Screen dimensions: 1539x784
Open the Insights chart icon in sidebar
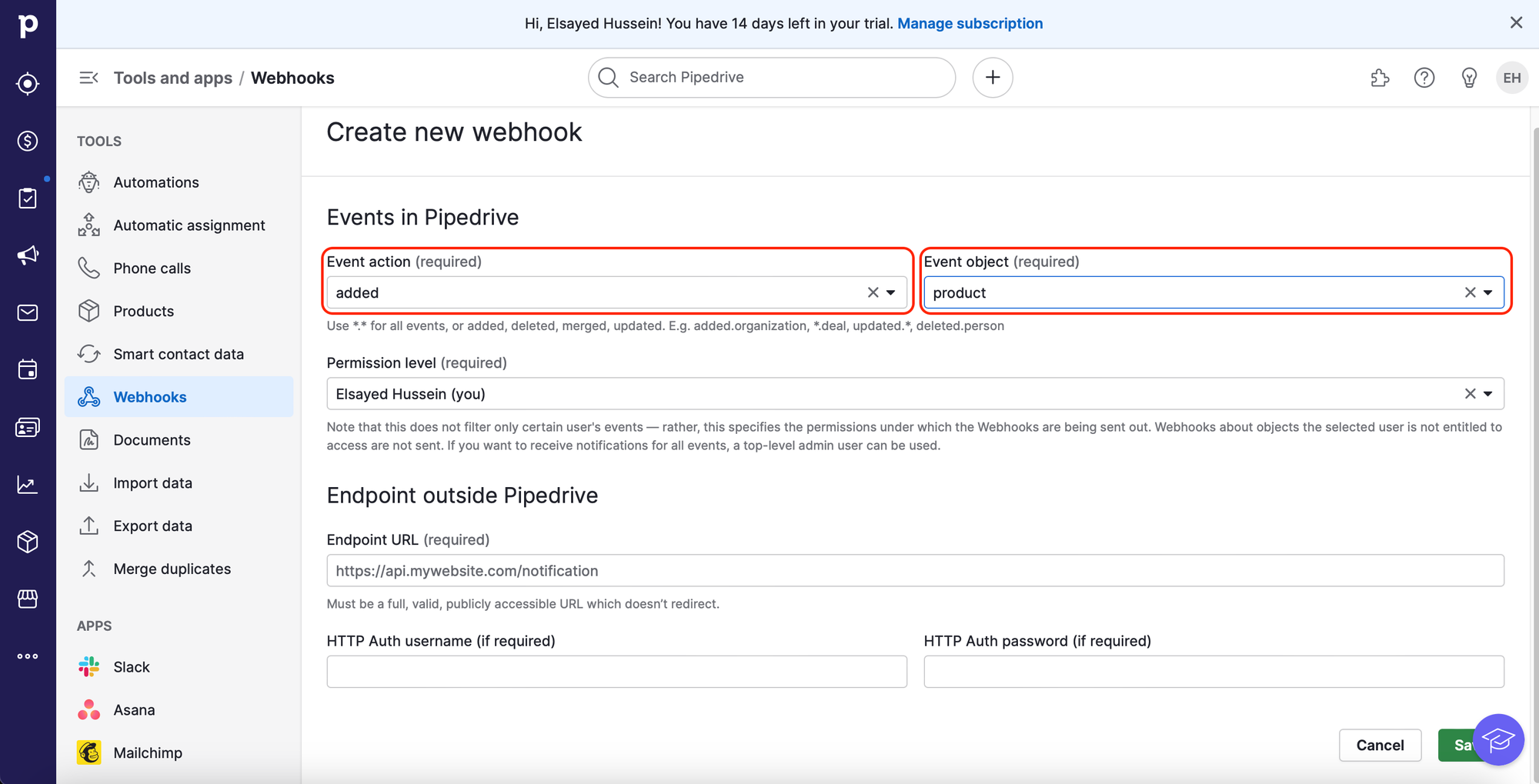pyautogui.click(x=28, y=485)
